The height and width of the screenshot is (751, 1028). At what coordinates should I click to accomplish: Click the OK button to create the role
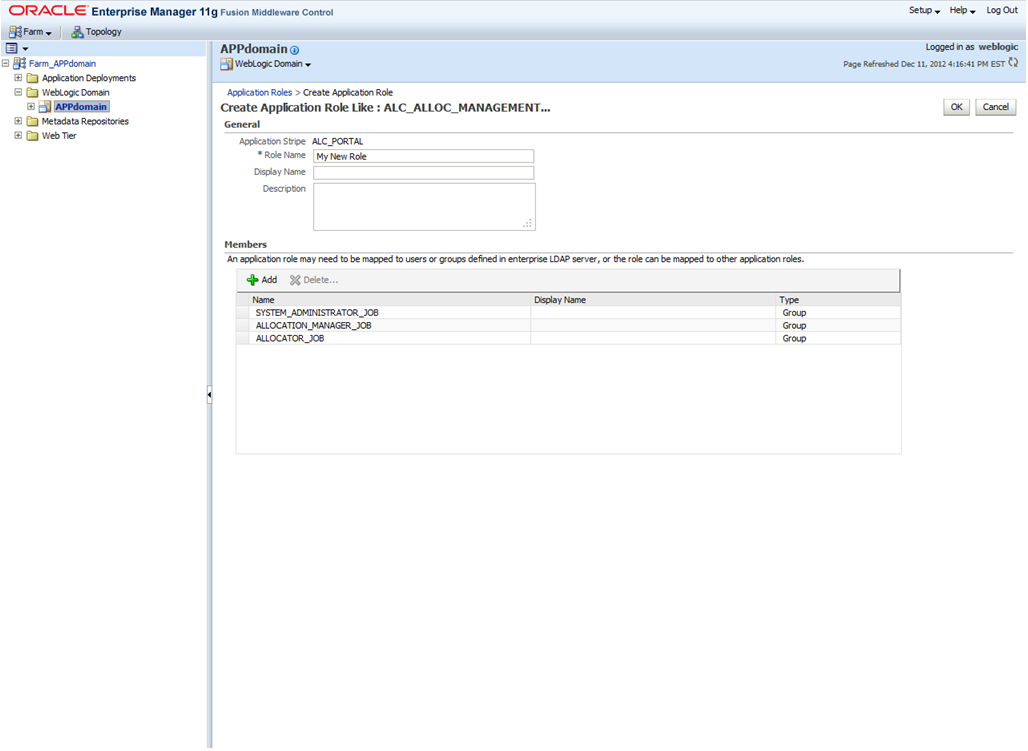(955, 107)
